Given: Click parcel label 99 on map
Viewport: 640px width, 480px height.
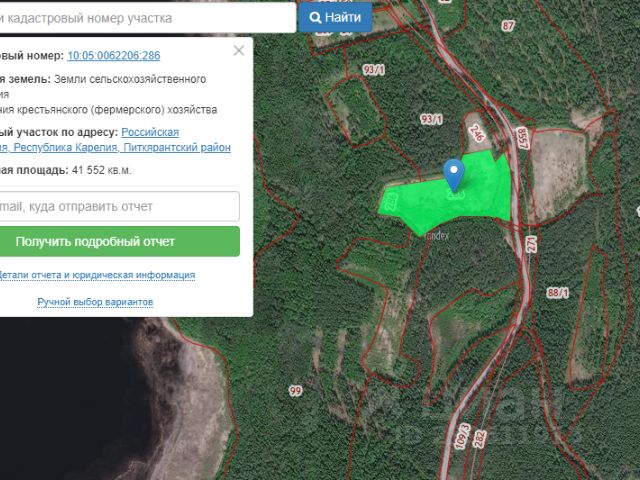Looking at the screenshot, I should tap(295, 390).
